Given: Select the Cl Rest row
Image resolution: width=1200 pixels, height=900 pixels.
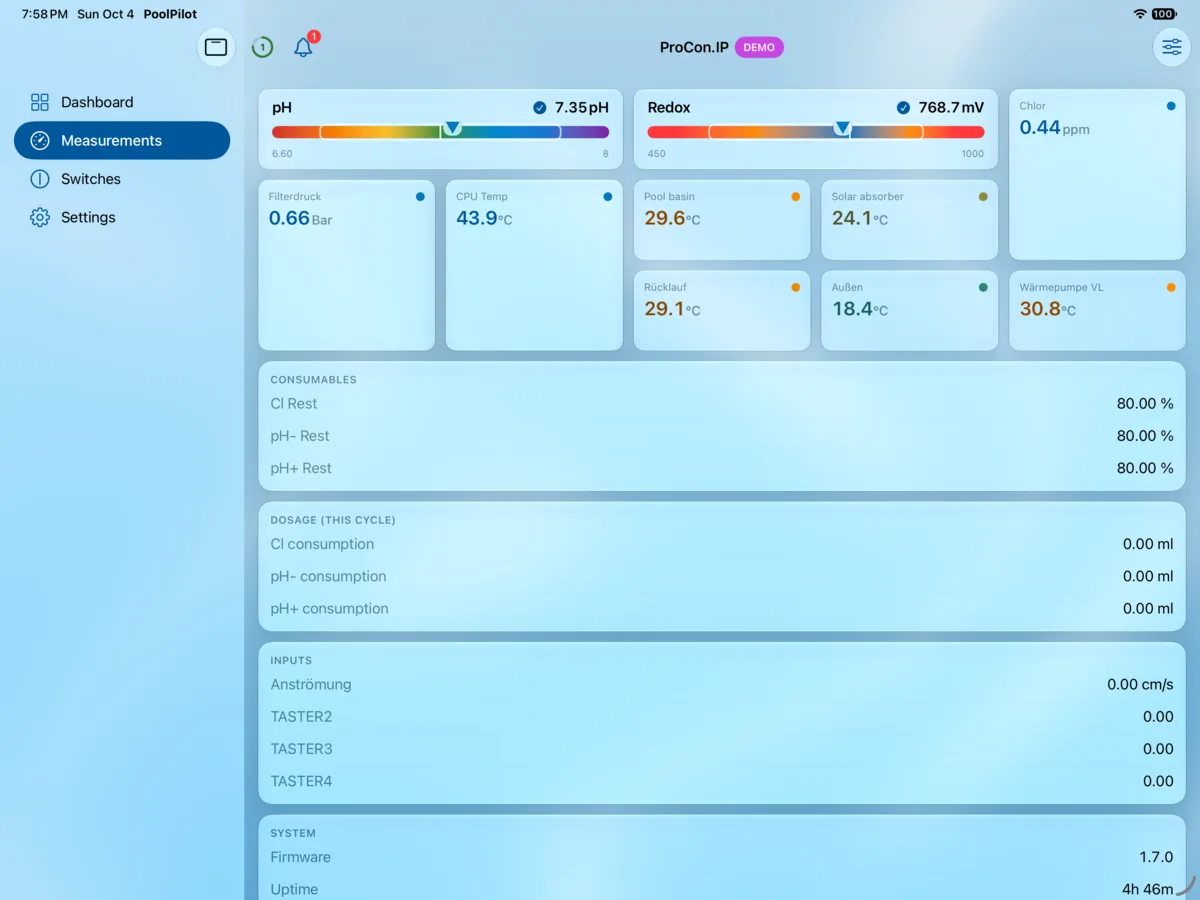Looking at the screenshot, I should pos(722,404).
